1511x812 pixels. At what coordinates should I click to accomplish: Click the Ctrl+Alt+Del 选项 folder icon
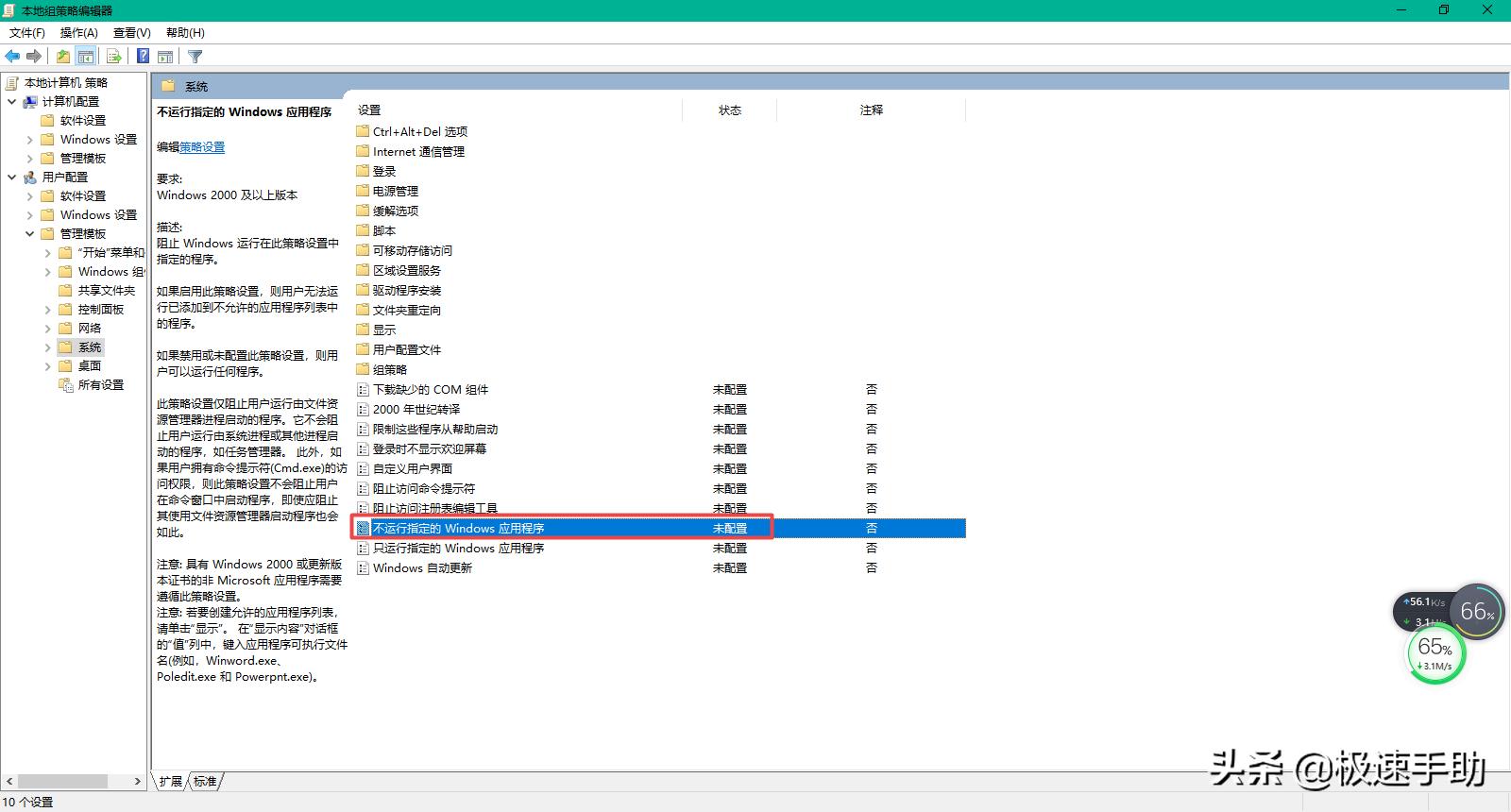pos(363,131)
